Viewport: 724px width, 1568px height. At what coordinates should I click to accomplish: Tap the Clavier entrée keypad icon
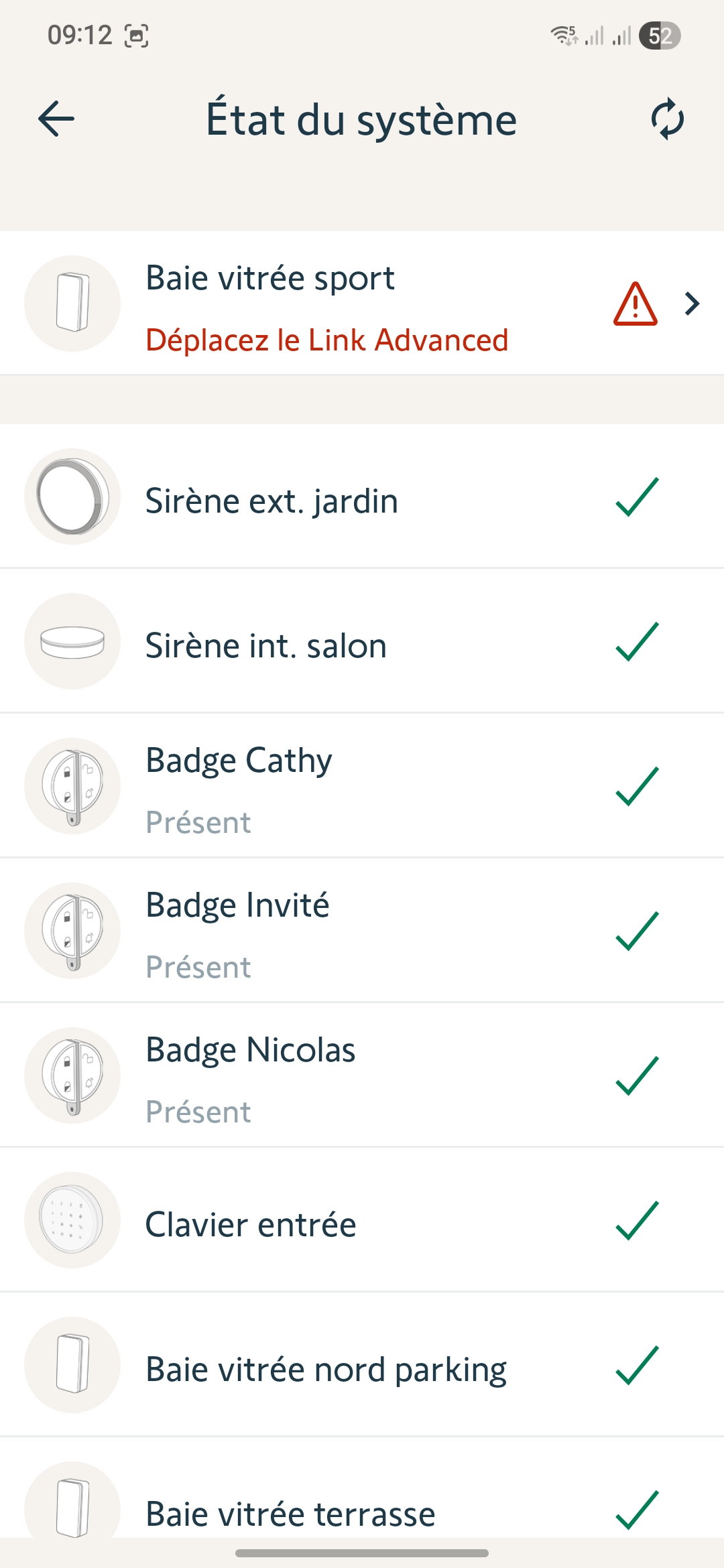click(72, 1220)
